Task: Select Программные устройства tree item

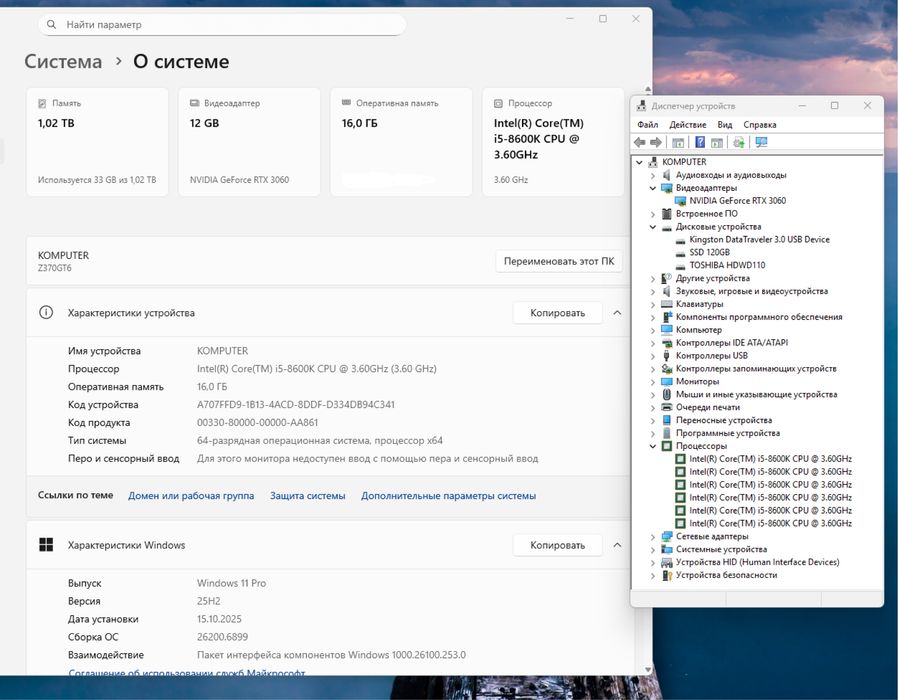Action: tap(728, 433)
